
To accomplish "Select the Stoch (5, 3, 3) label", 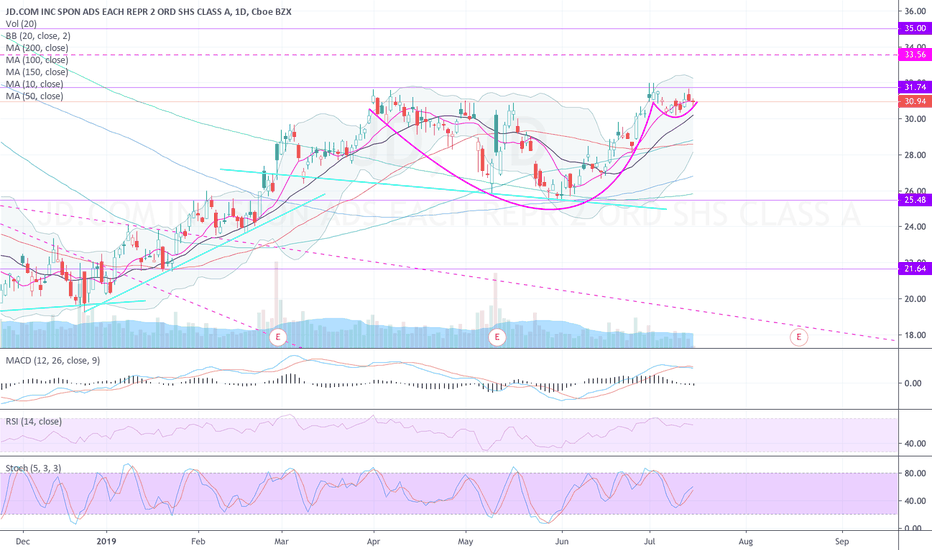I will (x=33, y=468).
